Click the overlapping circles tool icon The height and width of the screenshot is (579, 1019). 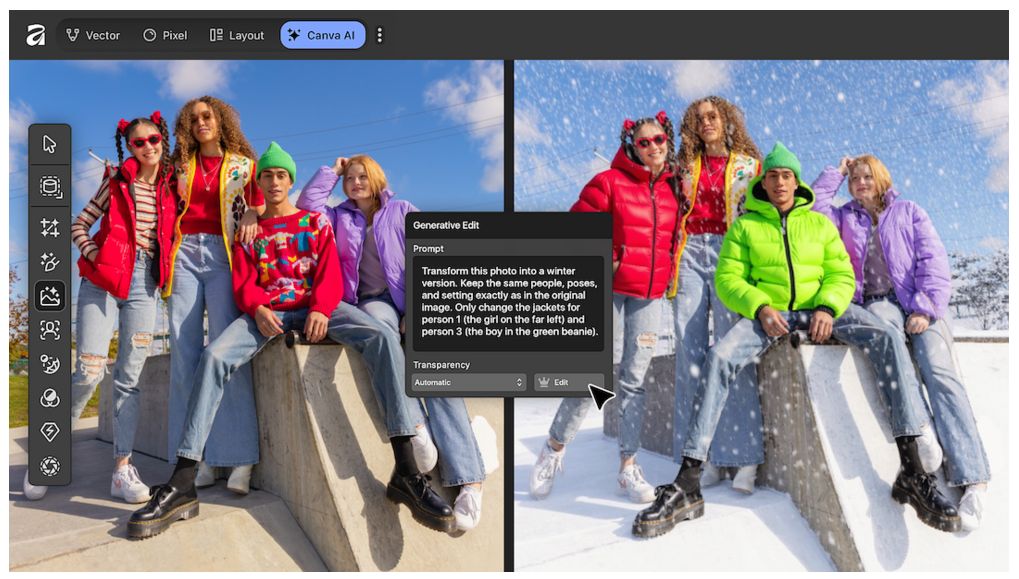pyautogui.click(x=50, y=398)
